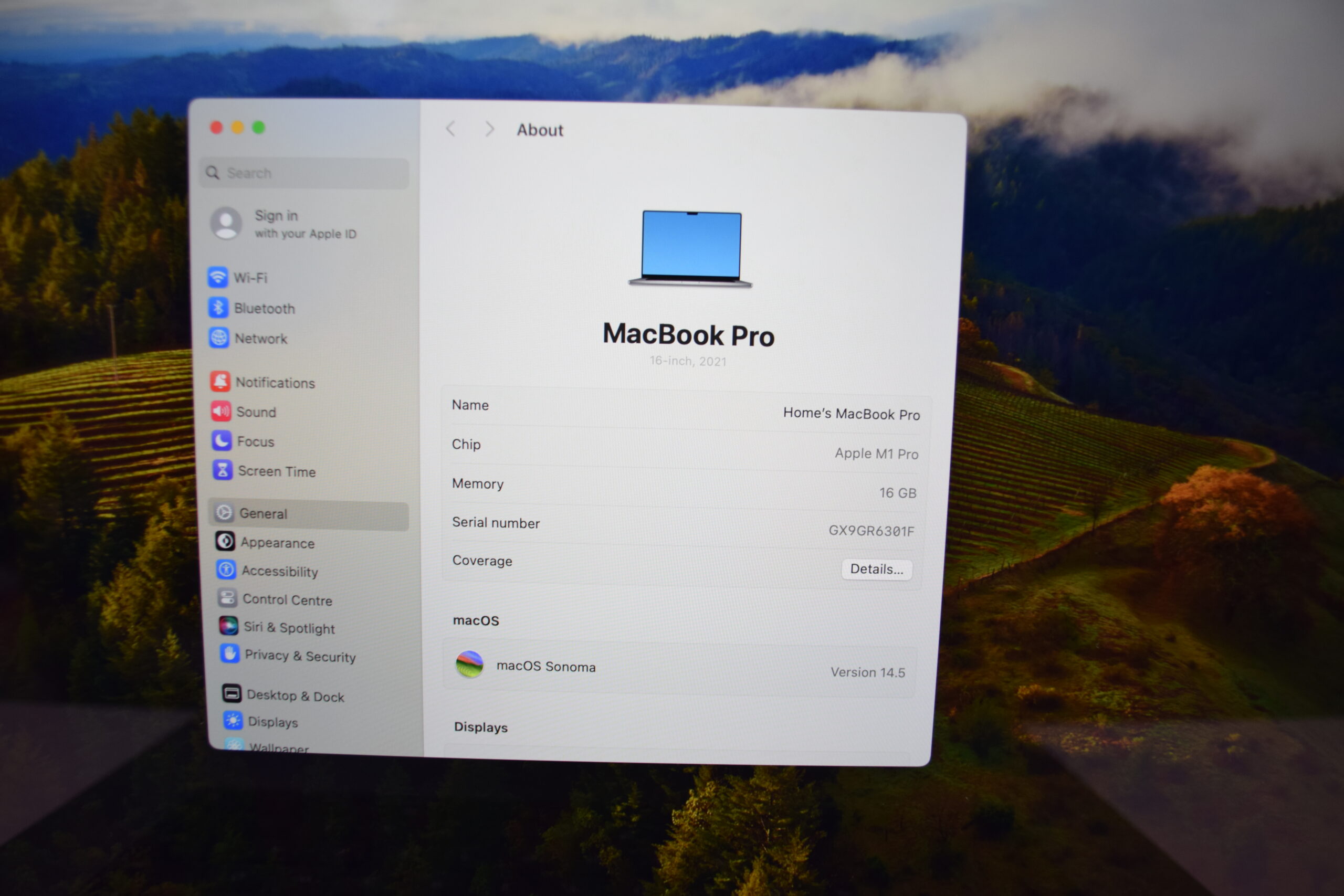The height and width of the screenshot is (896, 1344).
Task: Open the Accessibility sidebar label
Action: pos(279,572)
